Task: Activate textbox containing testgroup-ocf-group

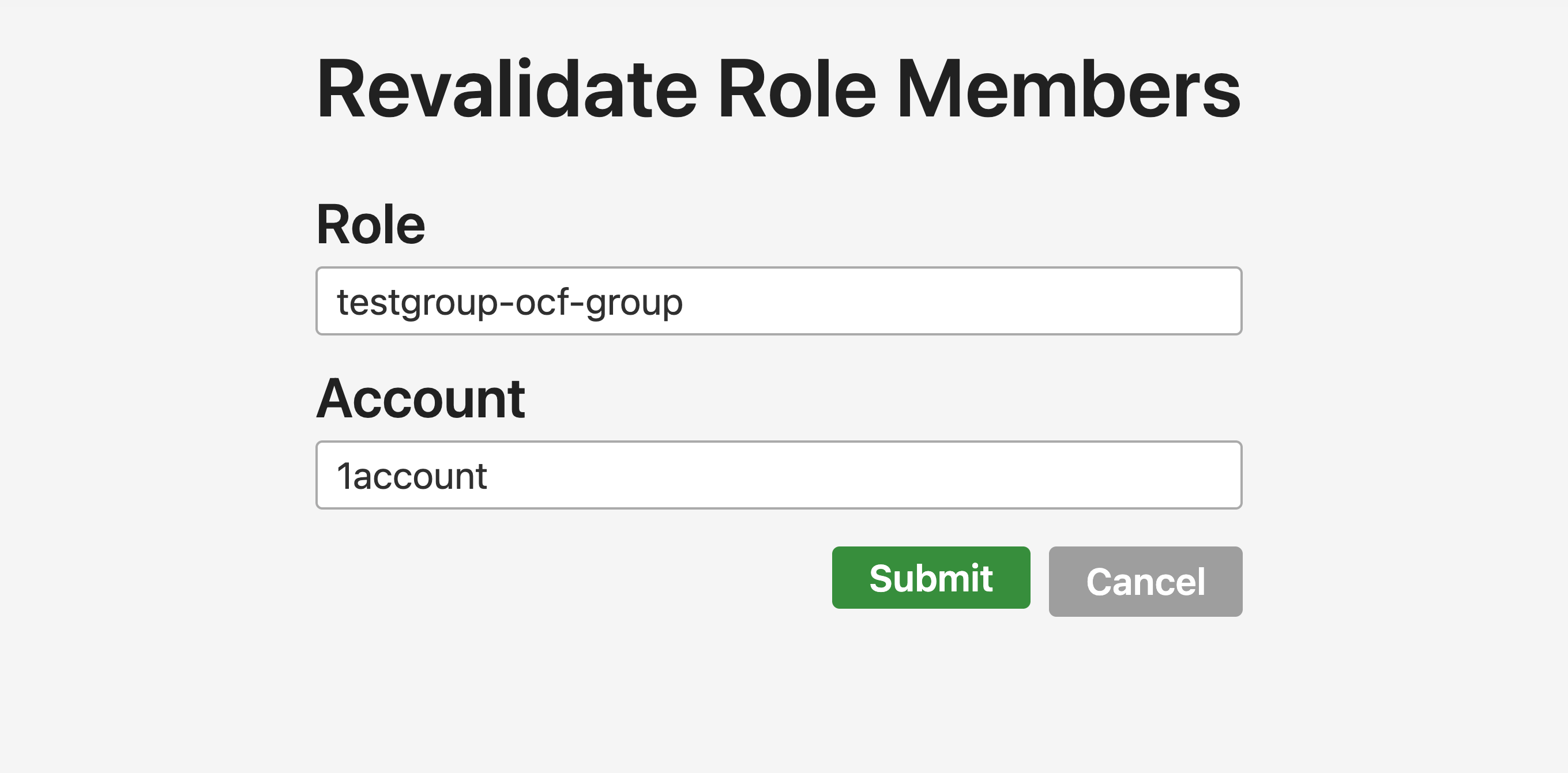Action: click(x=779, y=301)
